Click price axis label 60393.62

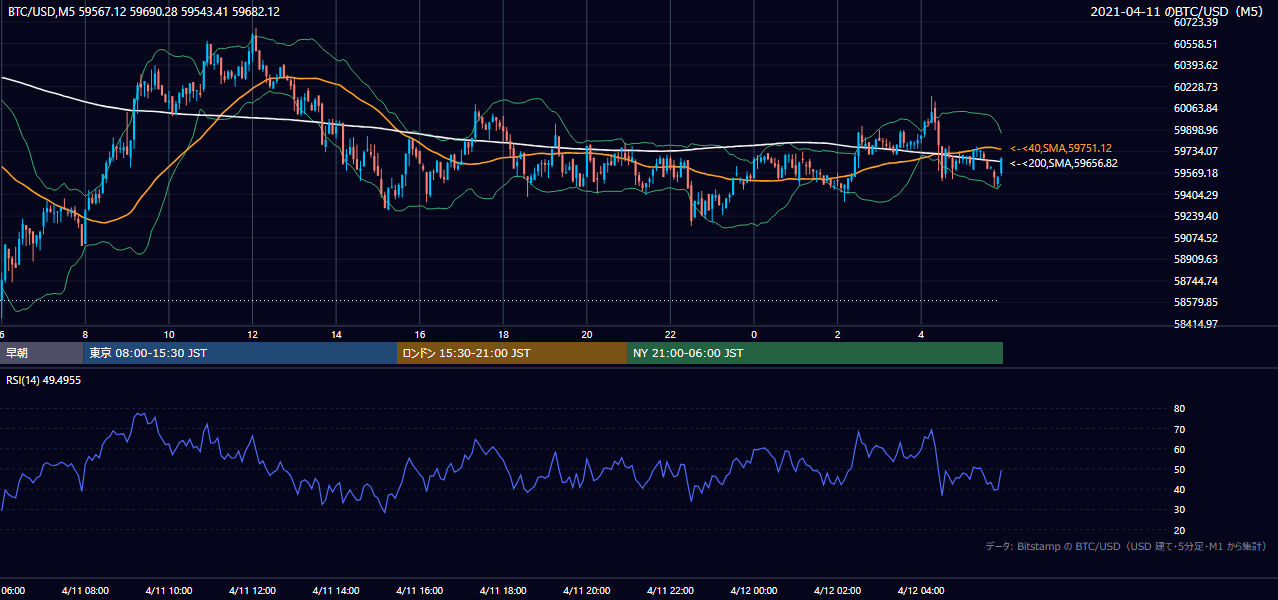point(1195,65)
